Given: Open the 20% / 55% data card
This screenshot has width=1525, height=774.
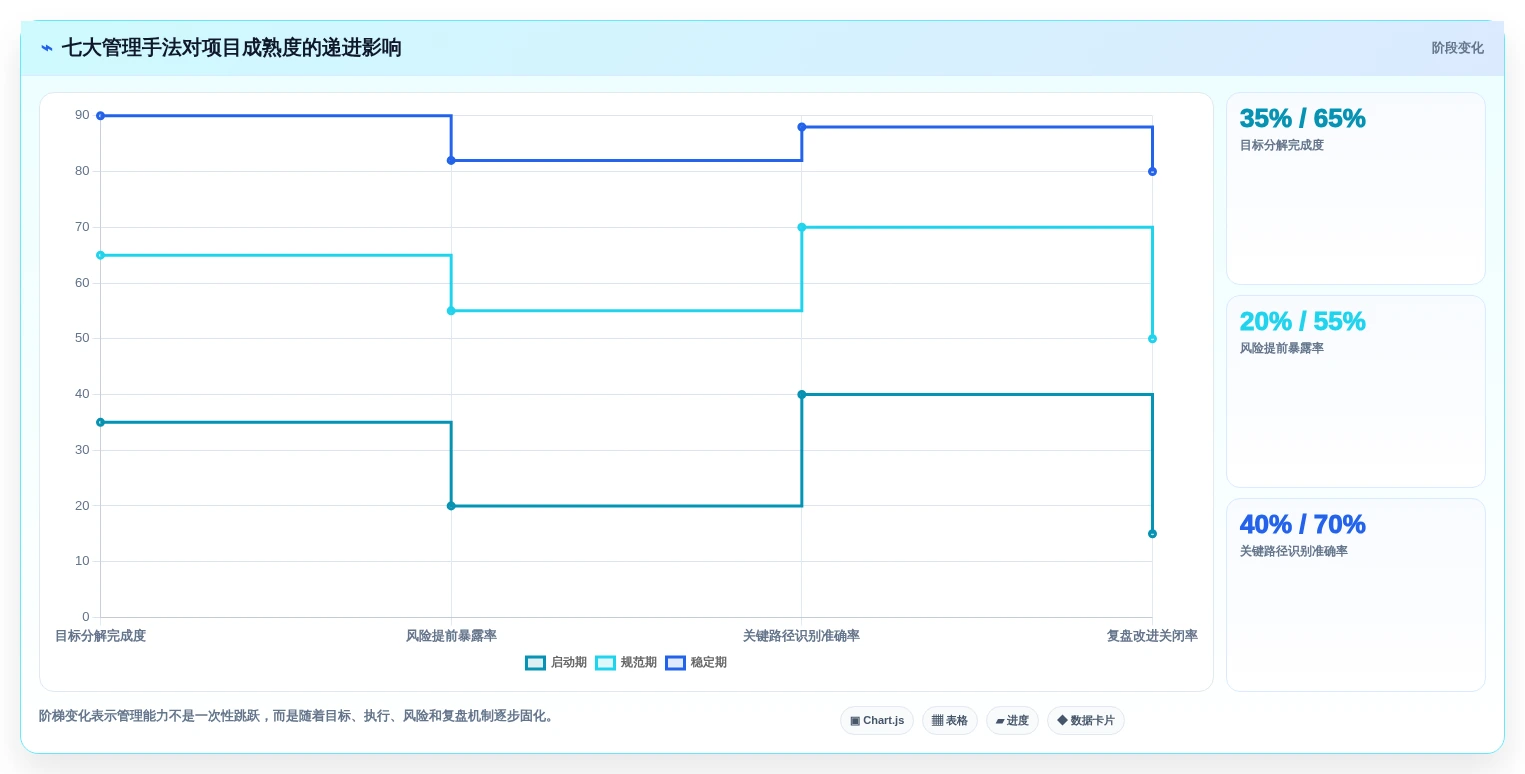Looking at the screenshot, I should [x=1355, y=391].
